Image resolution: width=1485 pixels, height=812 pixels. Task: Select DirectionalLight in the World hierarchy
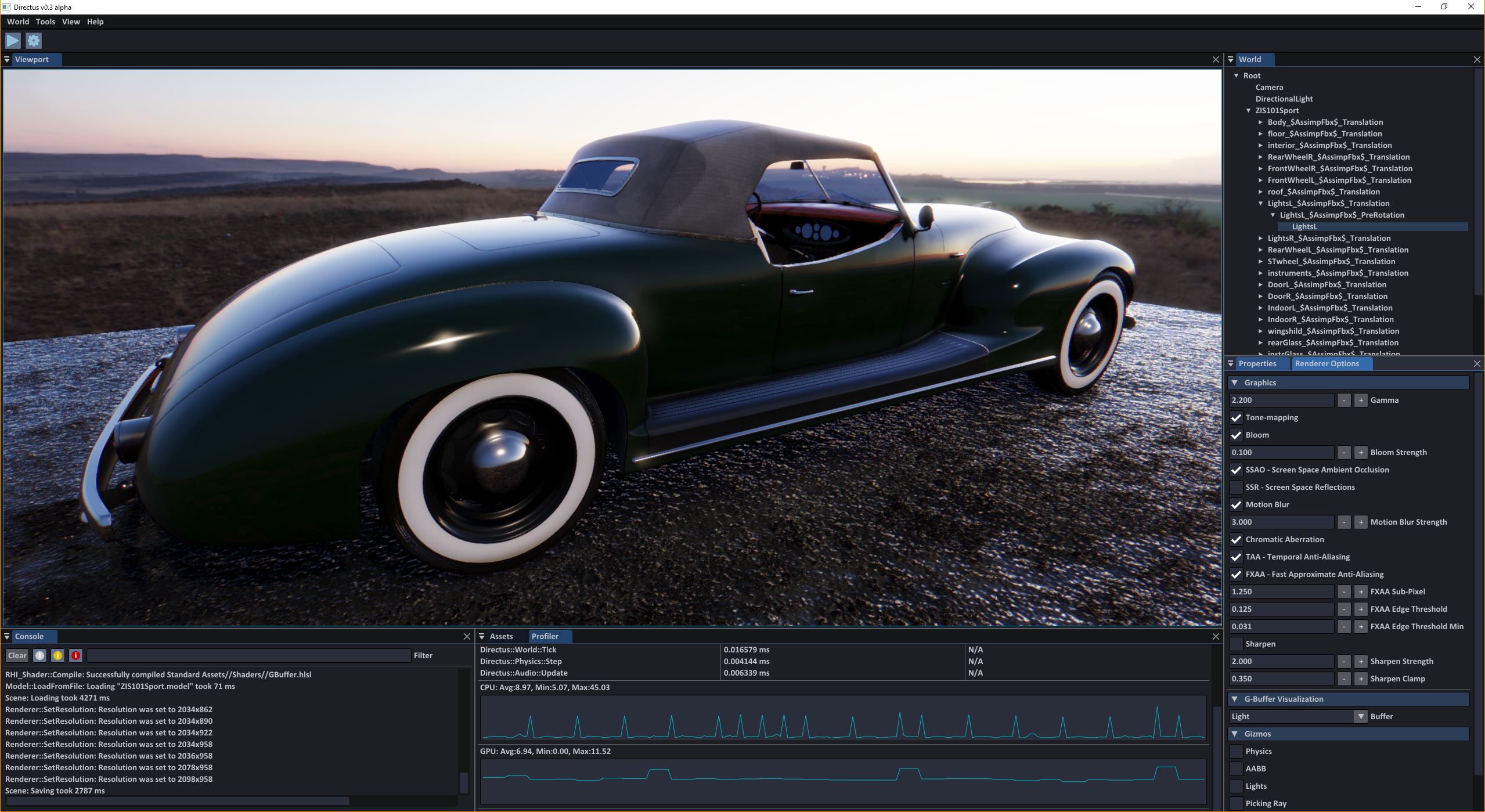(x=1284, y=99)
